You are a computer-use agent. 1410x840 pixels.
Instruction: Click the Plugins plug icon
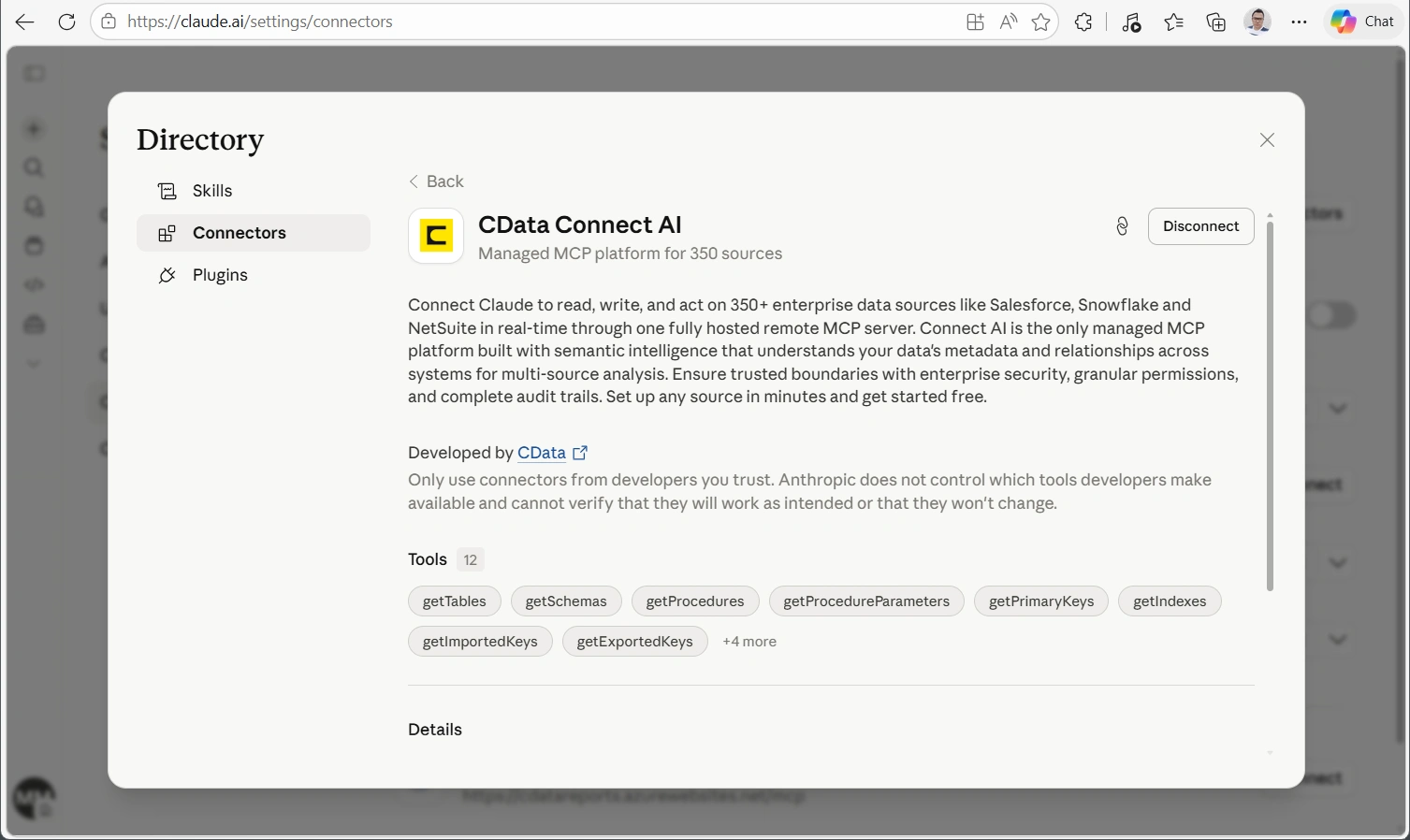167,275
